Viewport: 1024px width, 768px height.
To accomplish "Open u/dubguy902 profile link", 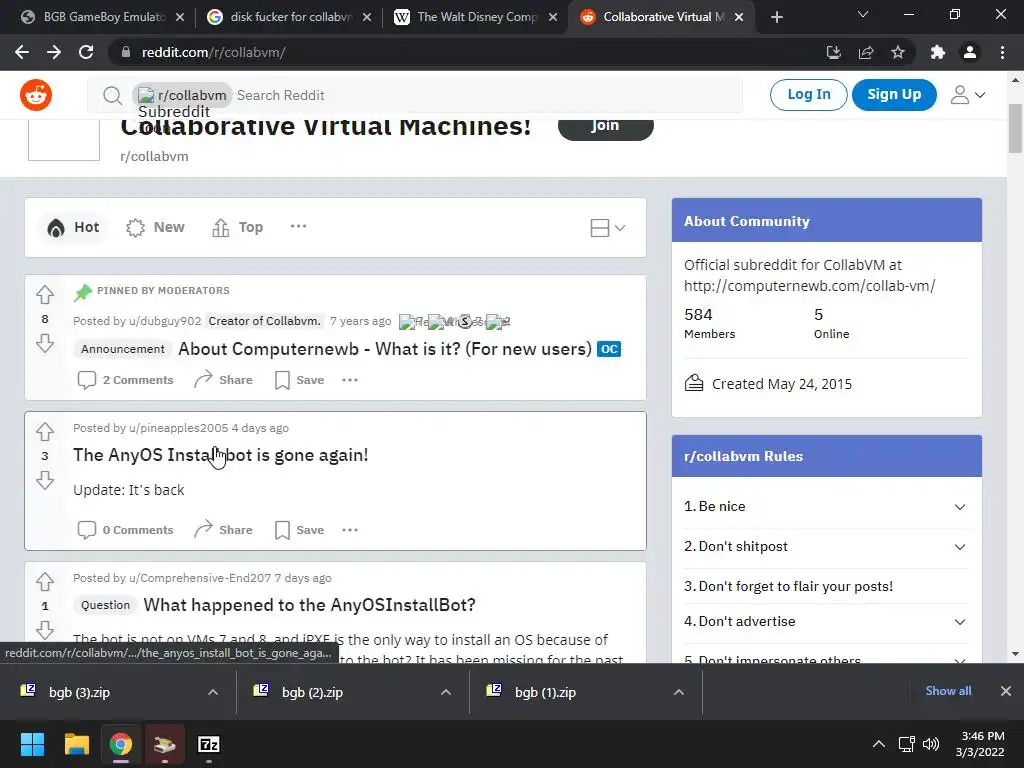I will [165, 321].
